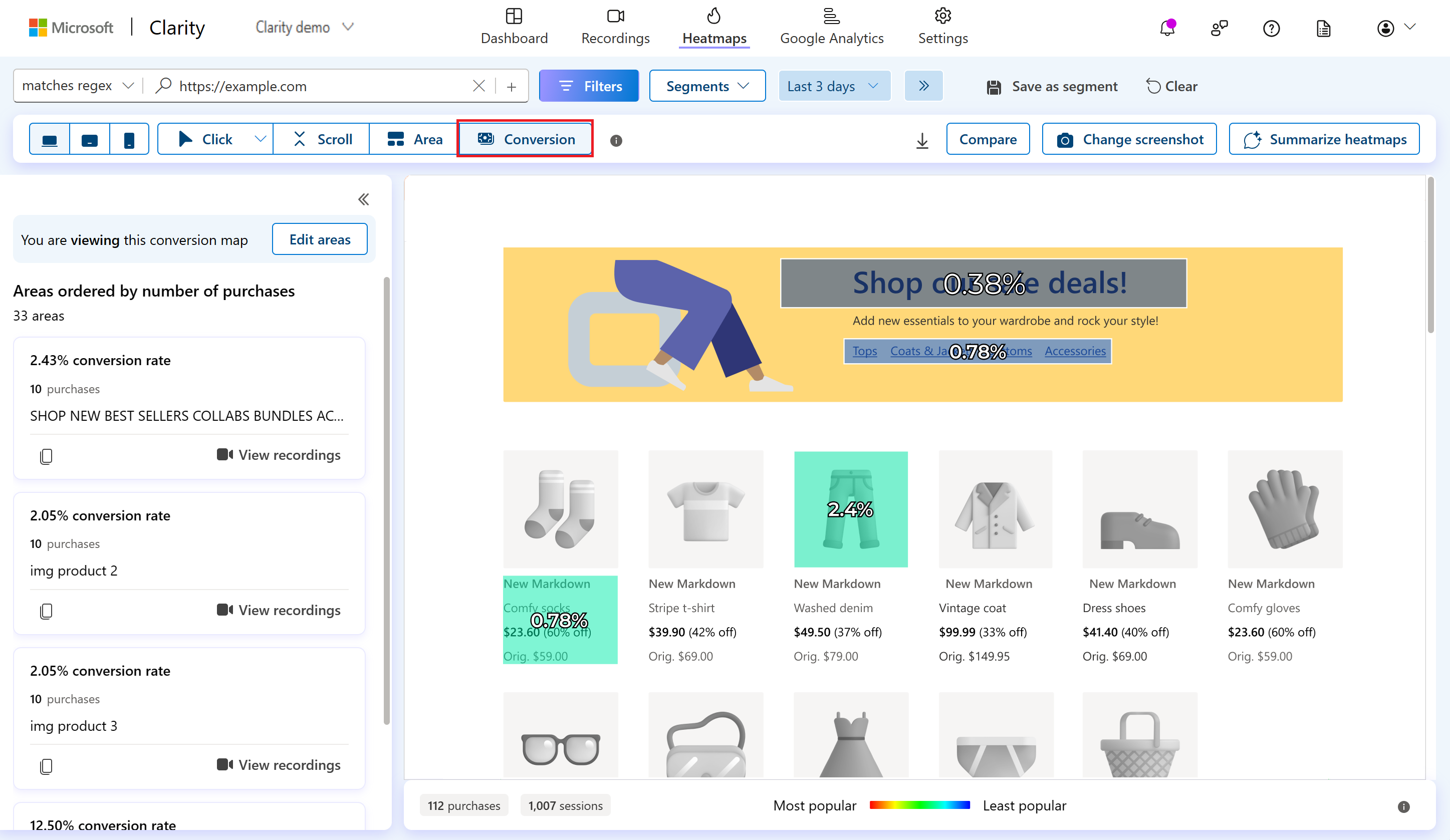This screenshot has height=840, width=1450.
Task: Toggle the tablet device view
Action: [x=89, y=139]
